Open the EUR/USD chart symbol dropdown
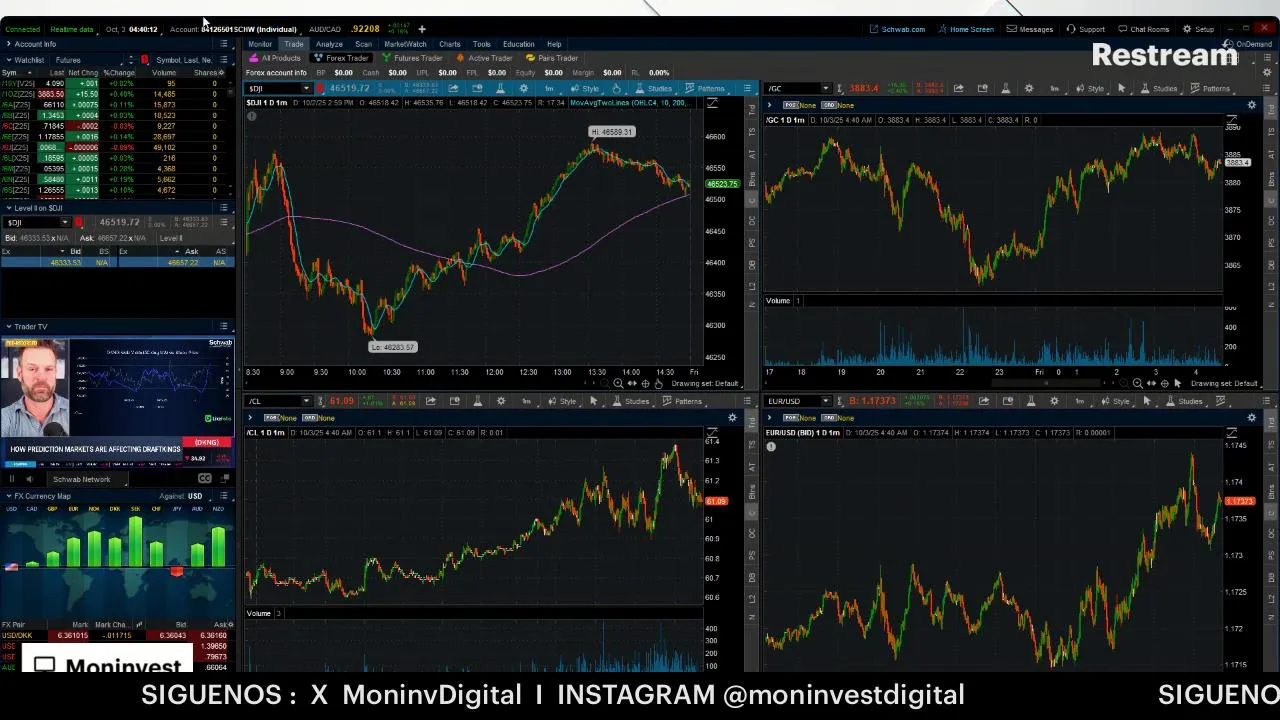1280x720 pixels. [826, 401]
